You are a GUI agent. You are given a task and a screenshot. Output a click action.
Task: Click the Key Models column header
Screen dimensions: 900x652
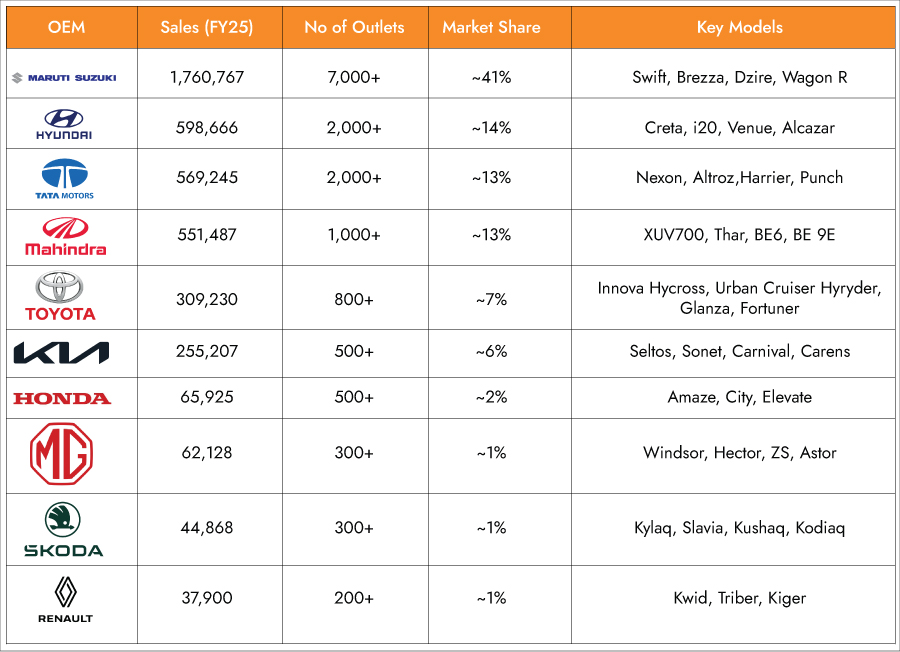point(739,27)
